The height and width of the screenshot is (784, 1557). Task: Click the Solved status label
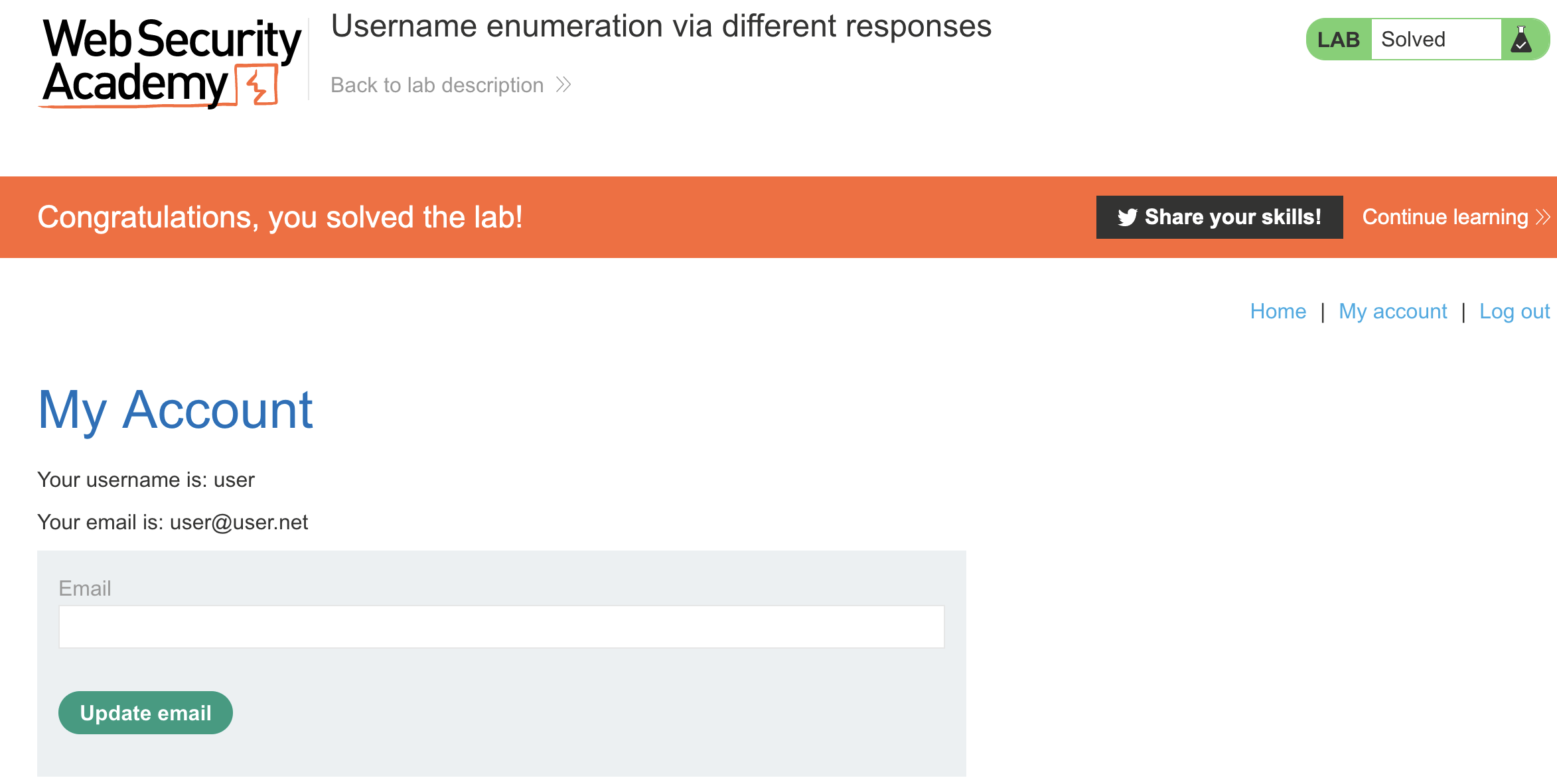(1413, 40)
